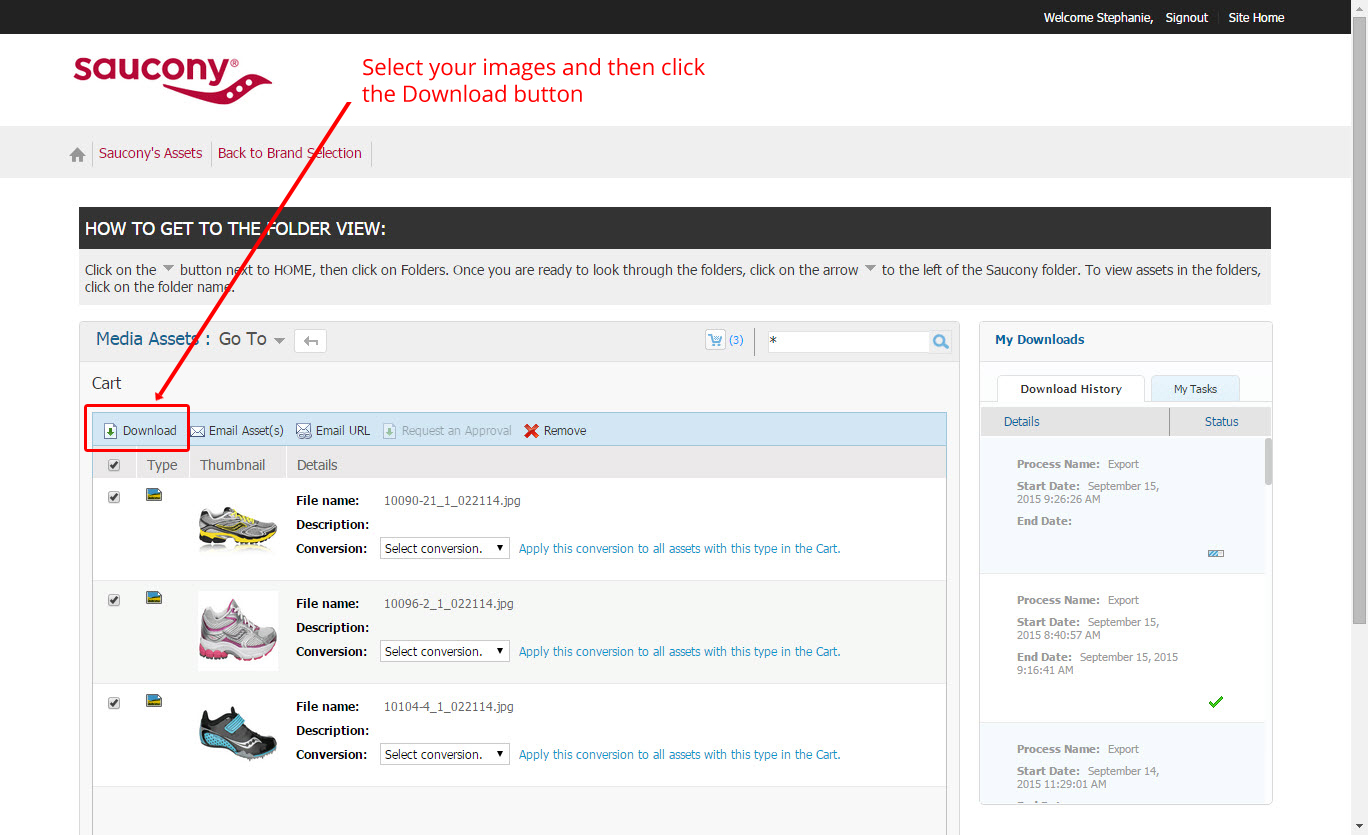This screenshot has height=835, width=1368.
Task: Expand the Go To dropdown arrow
Action: (x=279, y=341)
